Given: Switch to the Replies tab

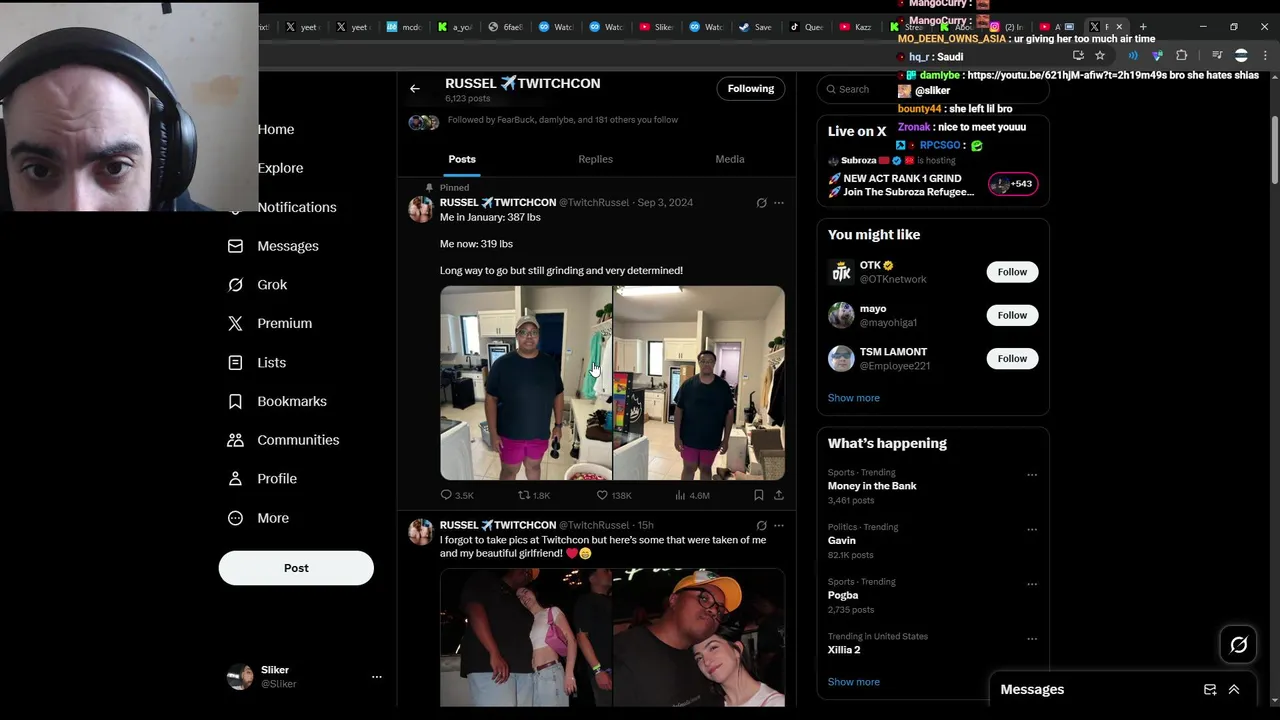Looking at the screenshot, I should point(595,159).
